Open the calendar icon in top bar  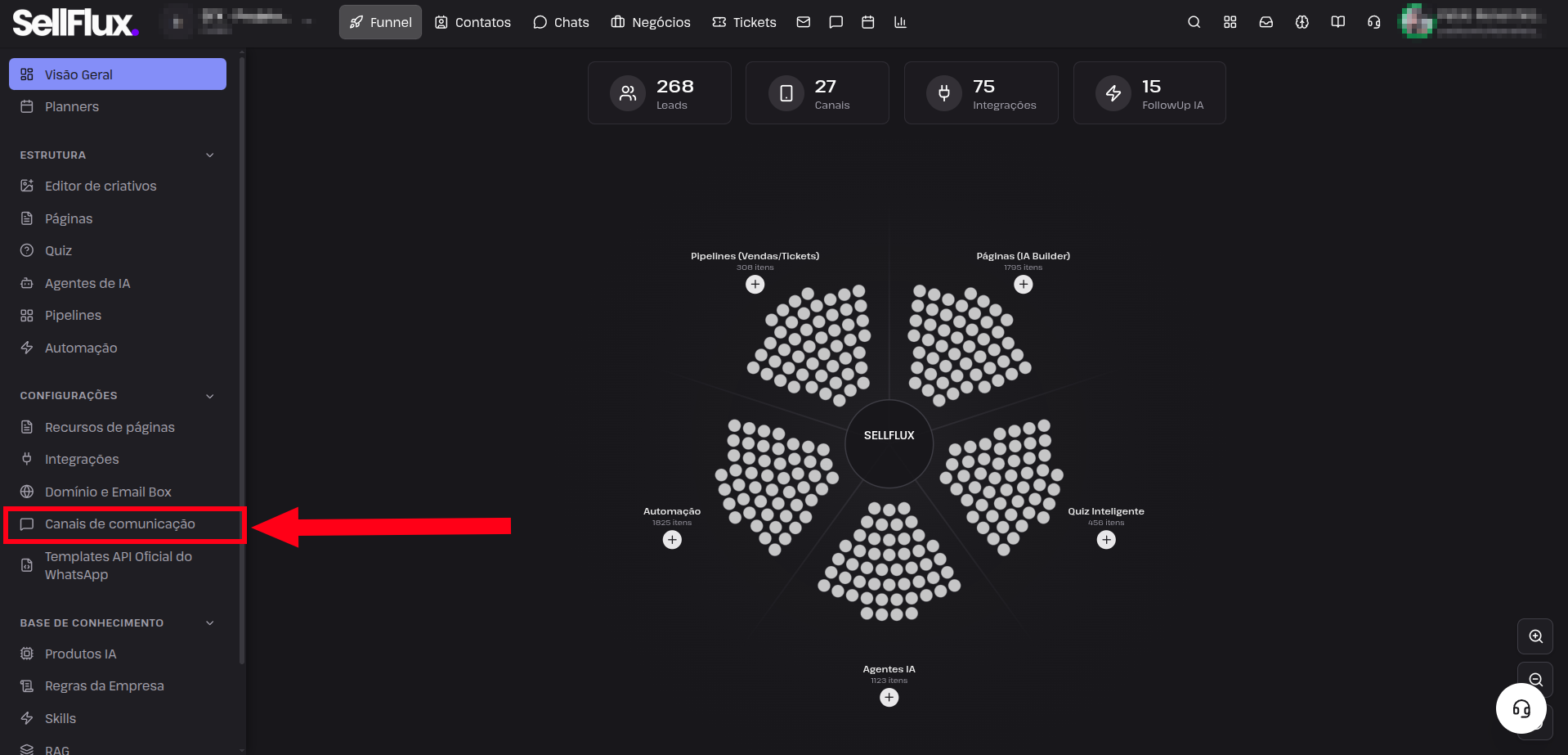coord(868,22)
